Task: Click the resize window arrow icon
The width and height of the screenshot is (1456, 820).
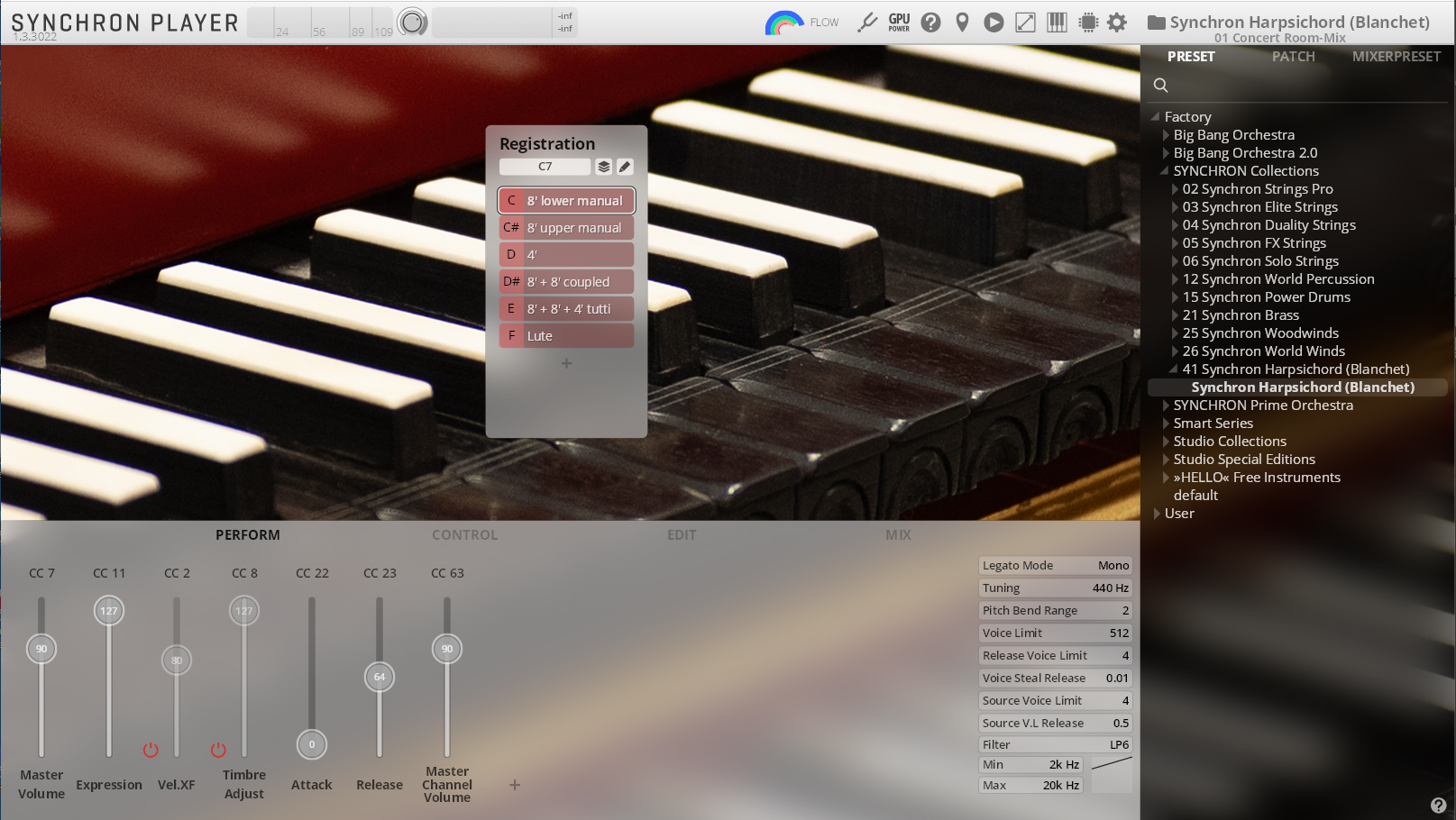Action: pyautogui.click(x=1025, y=23)
